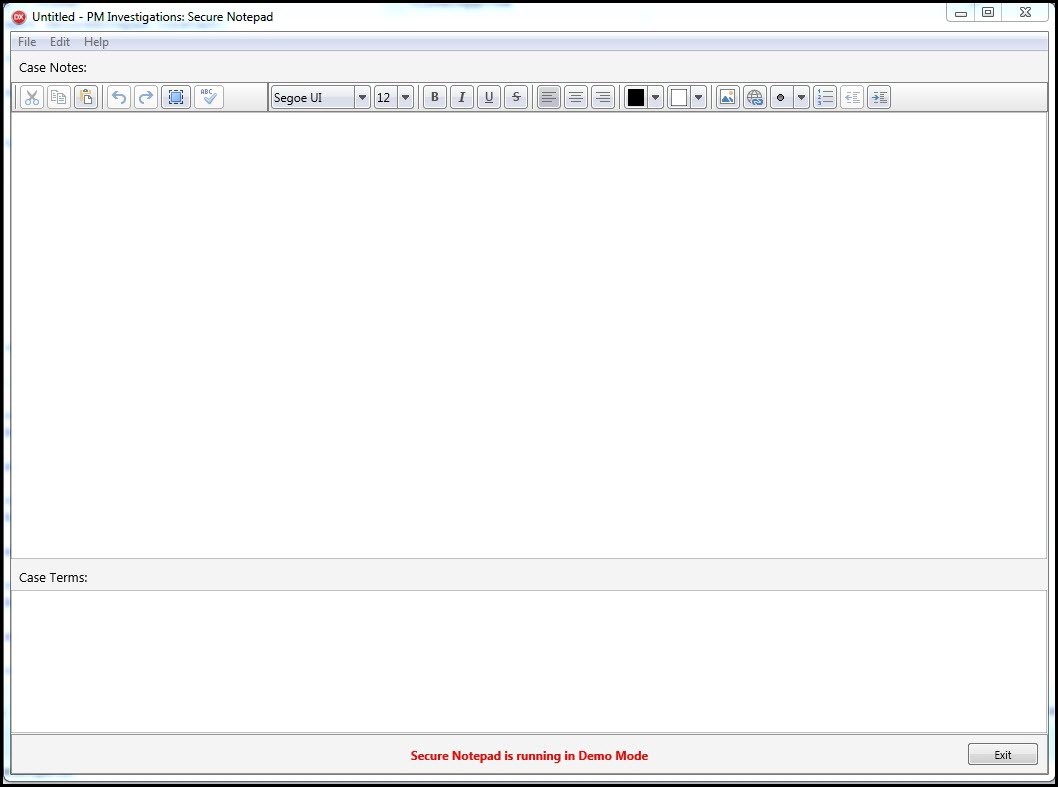Click the spell check icon
Image resolution: width=1058 pixels, height=787 pixels.
pyautogui.click(x=208, y=97)
